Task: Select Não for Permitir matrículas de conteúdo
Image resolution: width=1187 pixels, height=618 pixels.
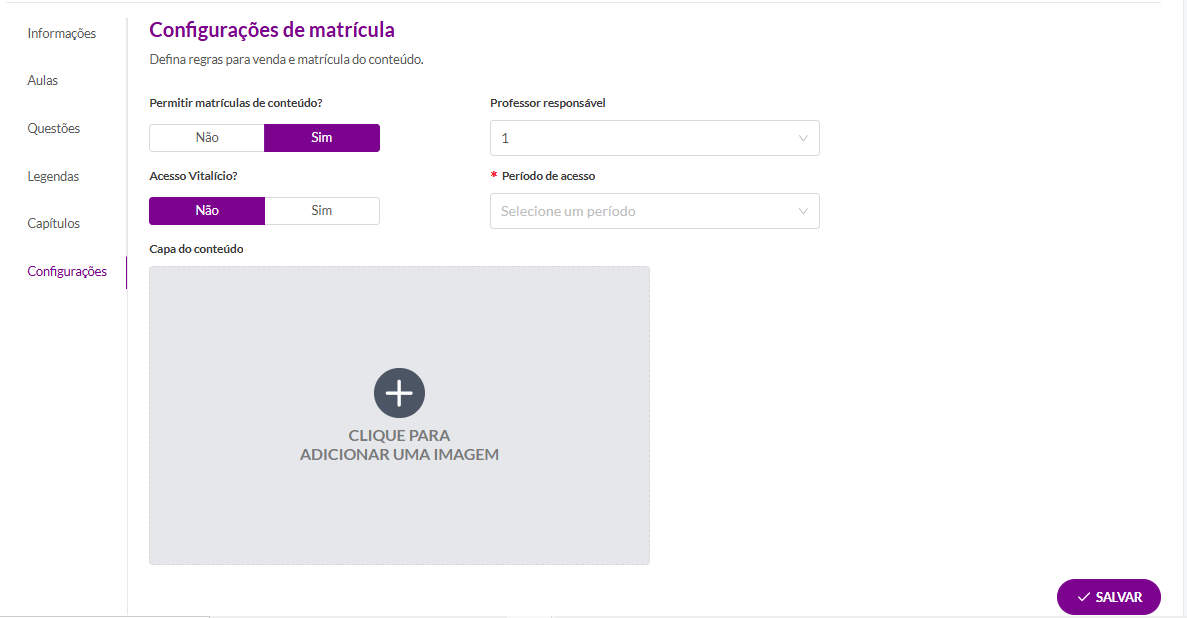Action: tap(207, 138)
